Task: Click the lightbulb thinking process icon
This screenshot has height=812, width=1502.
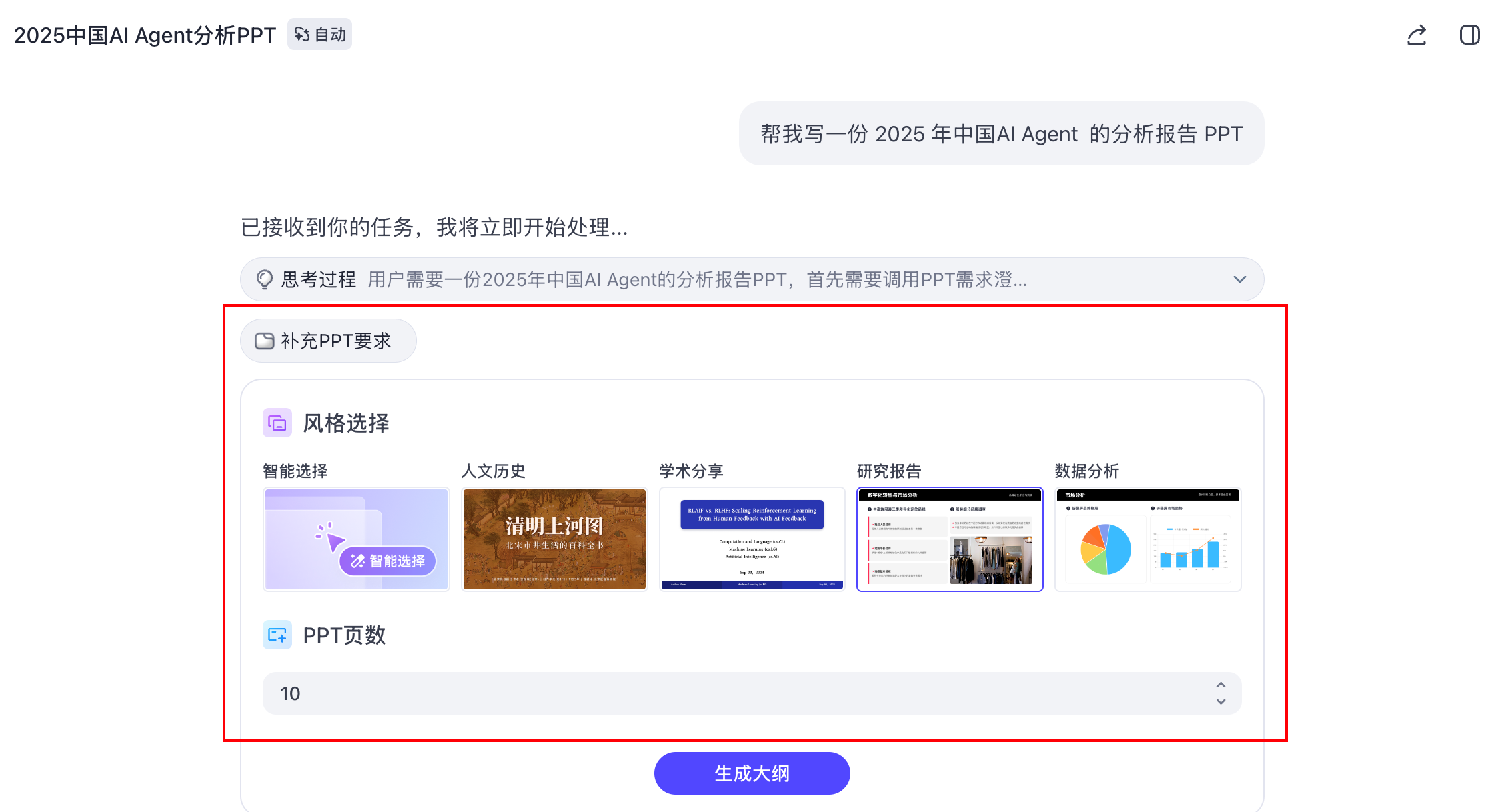Action: tap(265, 279)
